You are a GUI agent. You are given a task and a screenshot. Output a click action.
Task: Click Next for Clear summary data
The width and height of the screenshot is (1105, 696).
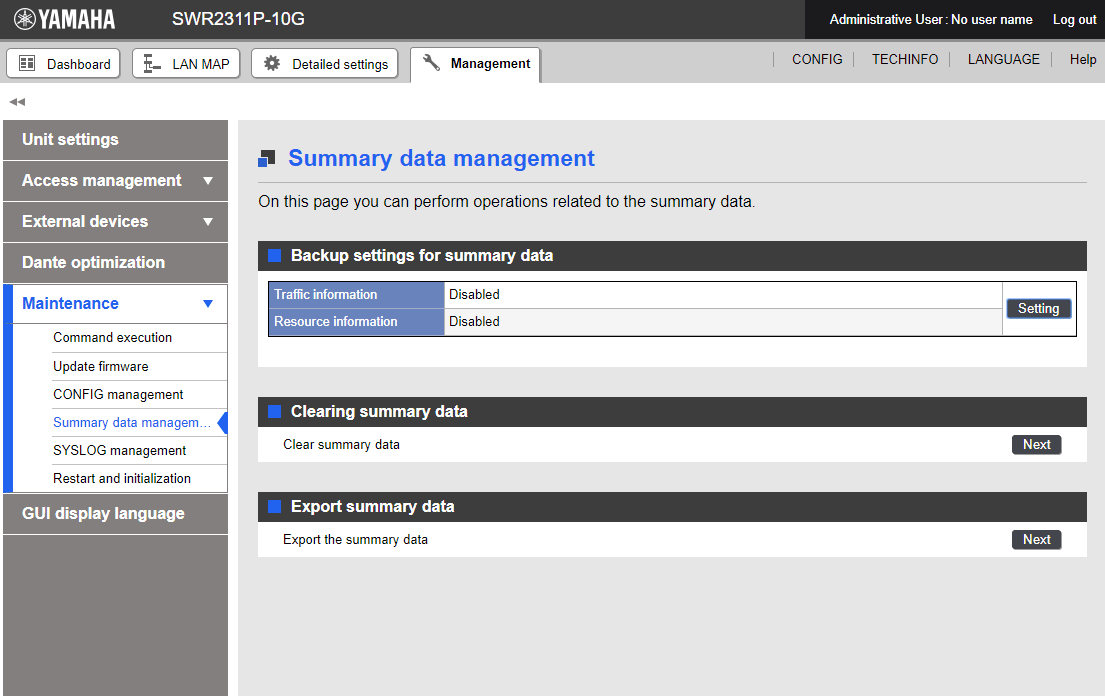pyautogui.click(x=1036, y=445)
